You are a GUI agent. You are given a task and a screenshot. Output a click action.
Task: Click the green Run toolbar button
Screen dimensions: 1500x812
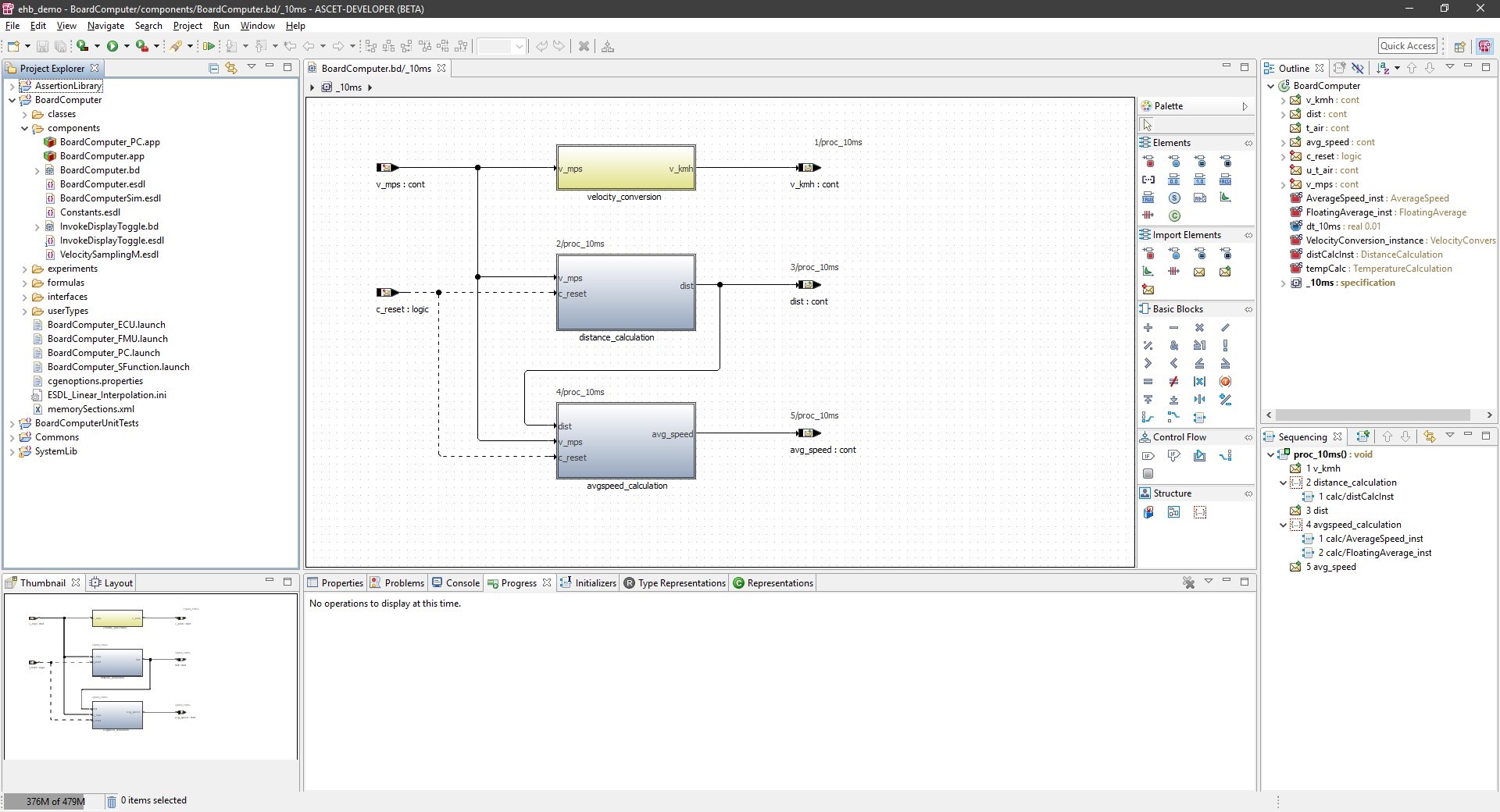[x=112, y=47]
